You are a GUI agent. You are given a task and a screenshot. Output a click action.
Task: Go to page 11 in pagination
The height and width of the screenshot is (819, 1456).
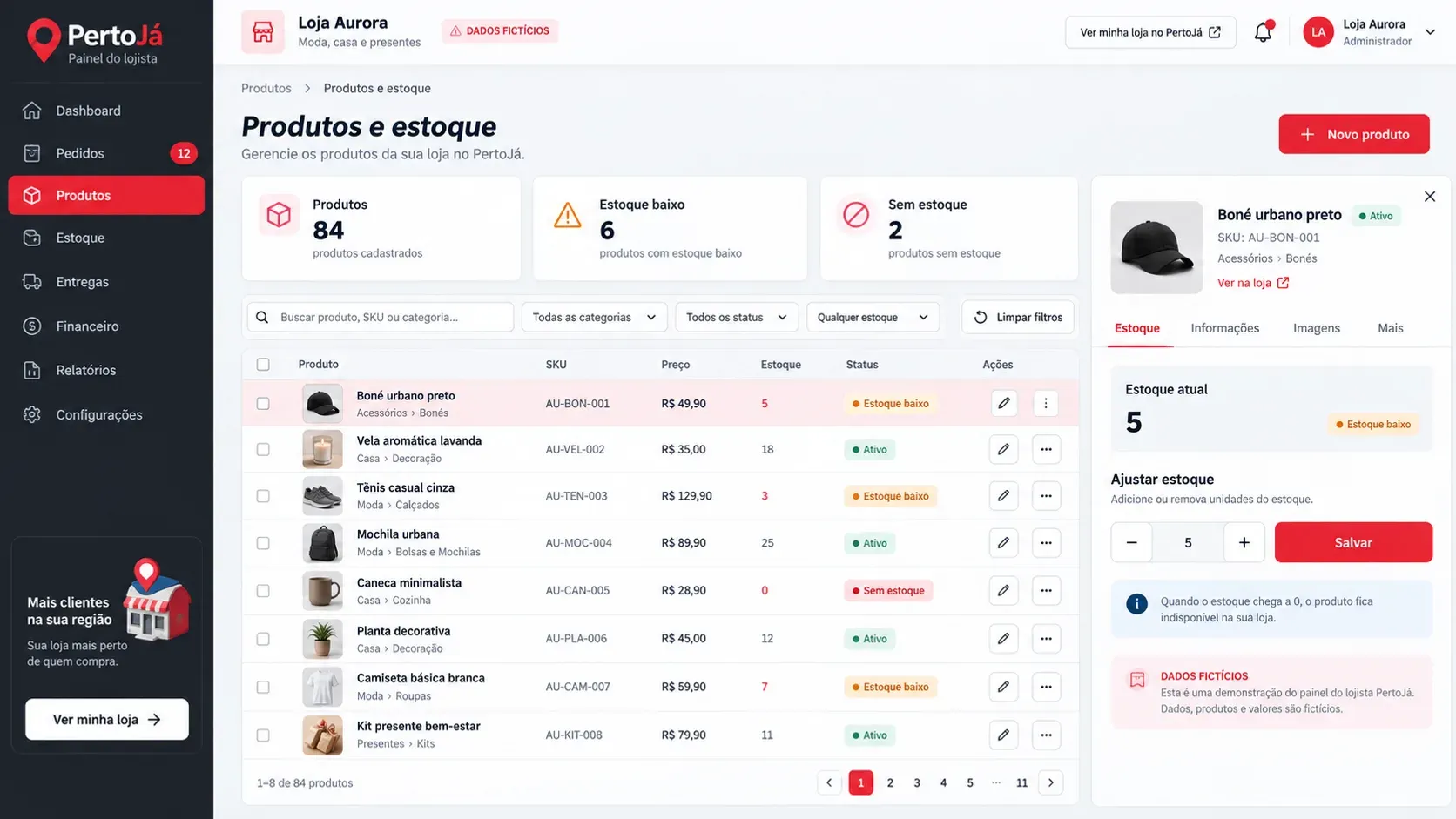coord(1021,782)
